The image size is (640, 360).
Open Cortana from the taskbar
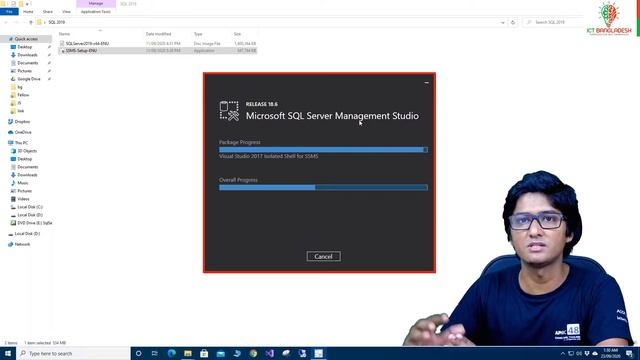point(138,353)
